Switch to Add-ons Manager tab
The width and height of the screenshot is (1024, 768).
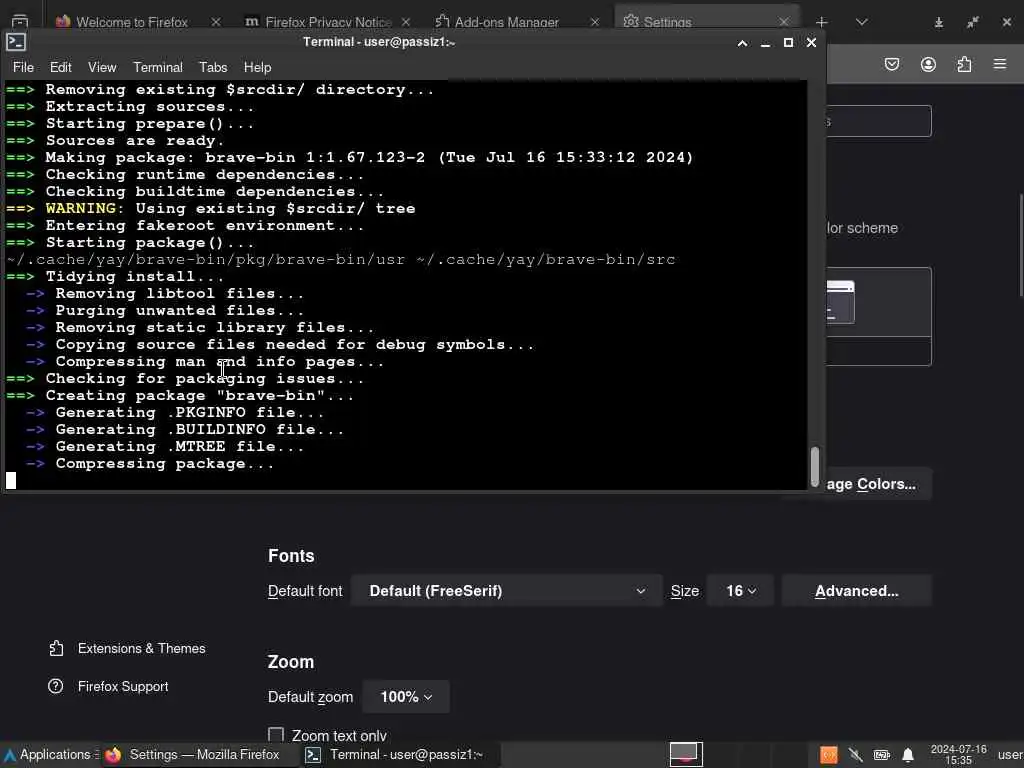tap(506, 22)
